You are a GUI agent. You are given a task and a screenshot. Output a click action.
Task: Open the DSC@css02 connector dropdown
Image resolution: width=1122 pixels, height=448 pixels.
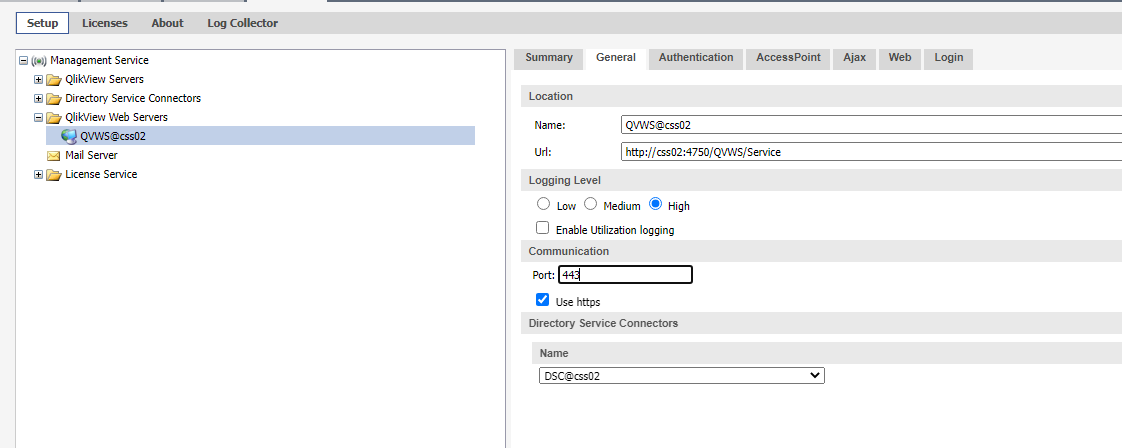coord(681,376)
